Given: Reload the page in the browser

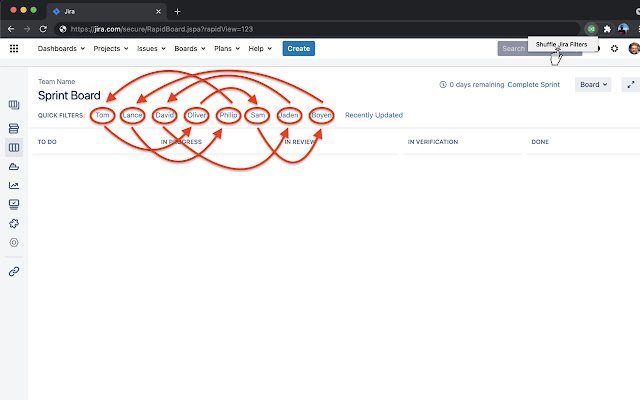Looking at the screenshot, I should [43, 29].
